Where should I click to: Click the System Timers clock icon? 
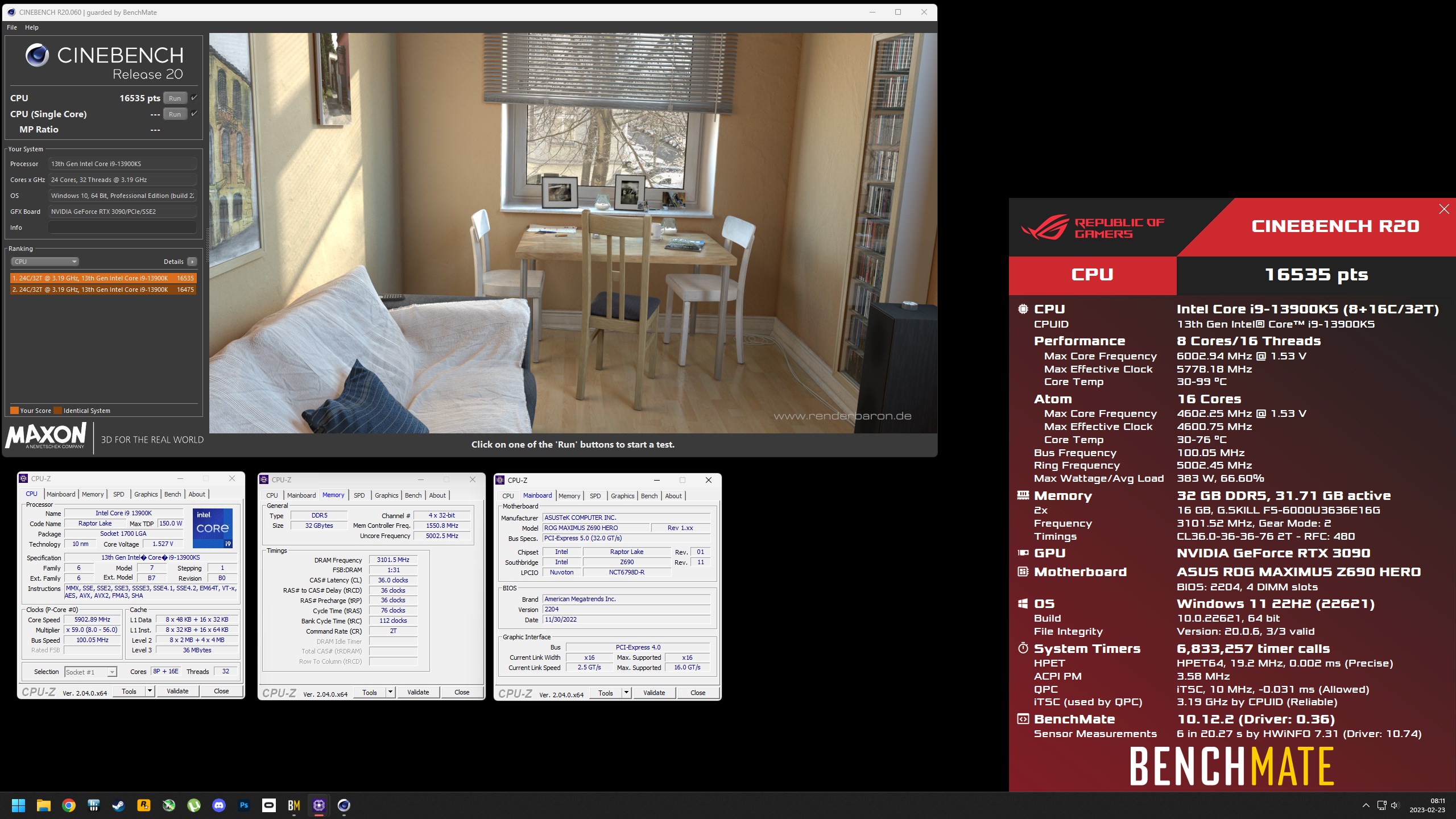click(x=1023, y=648)
